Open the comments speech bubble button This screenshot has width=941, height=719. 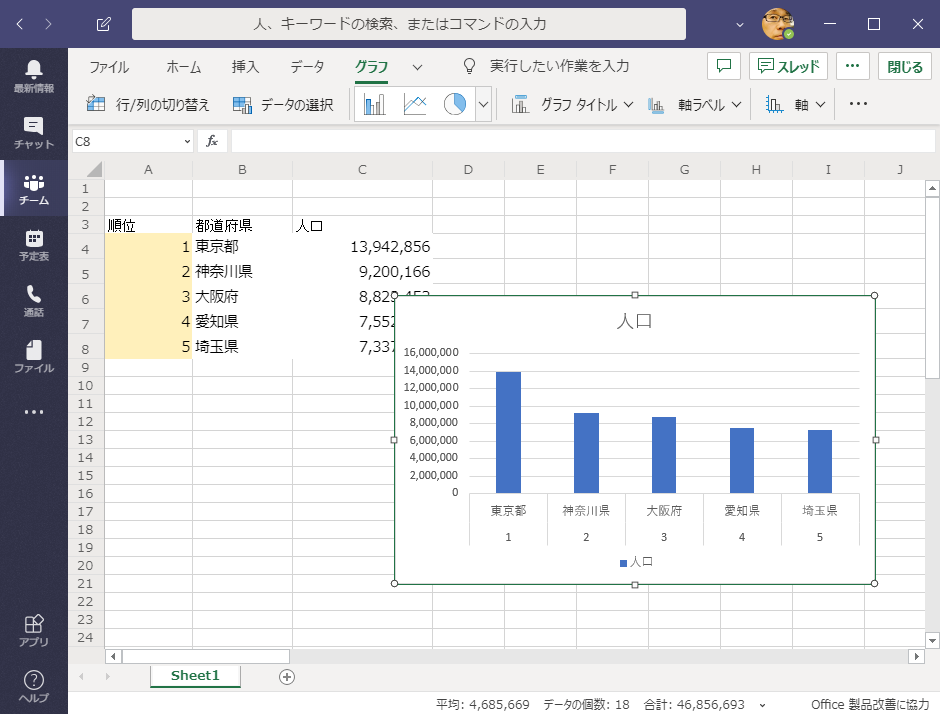[x=723, y=66]
